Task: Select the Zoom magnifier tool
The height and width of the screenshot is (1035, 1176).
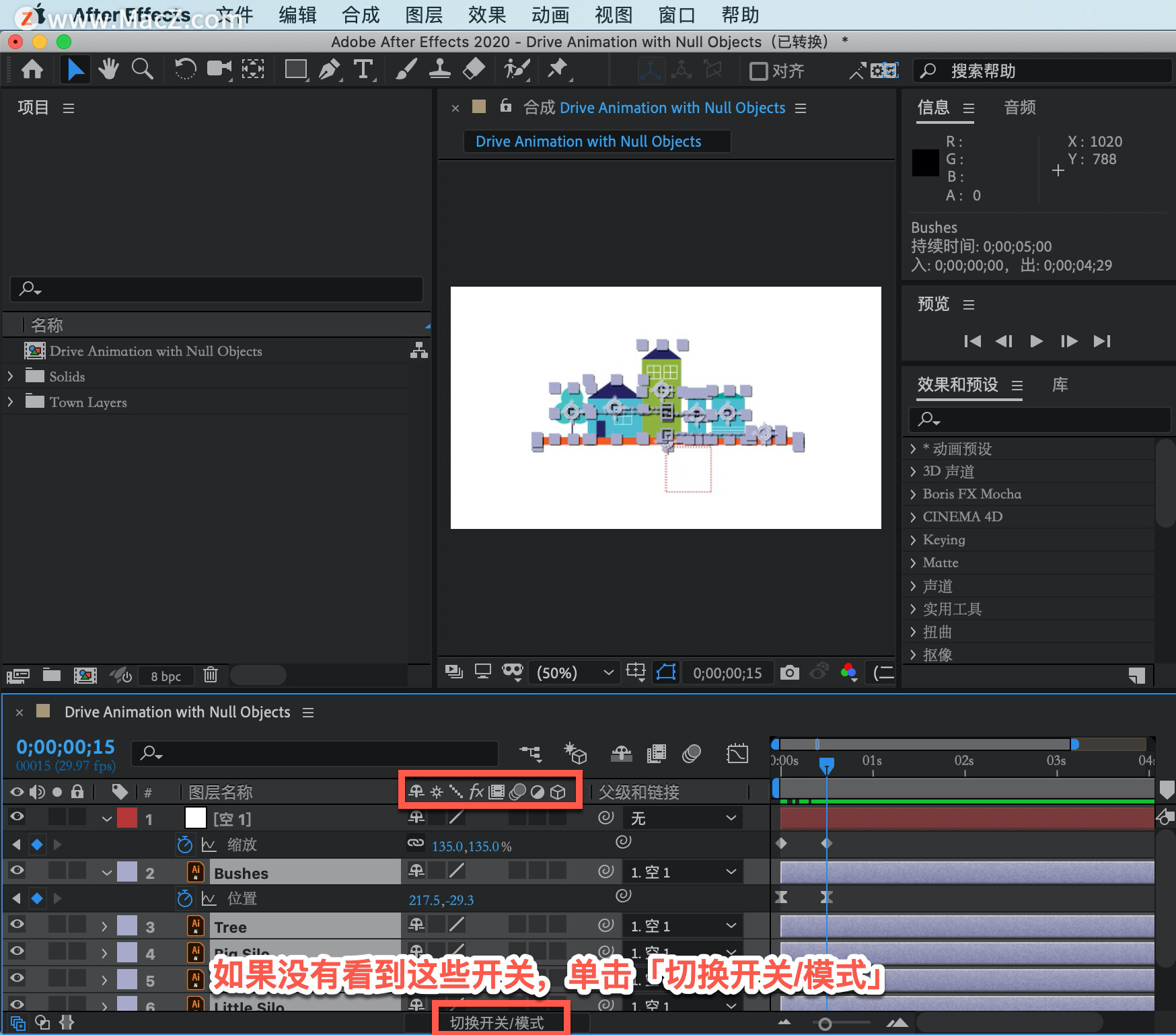Action: pos(142,69)
